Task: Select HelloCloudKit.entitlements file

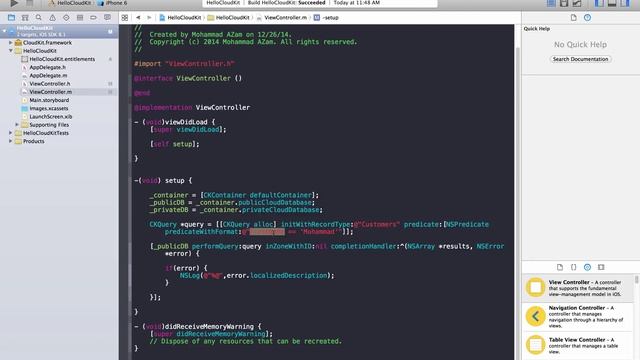Action: pos(62,59)
